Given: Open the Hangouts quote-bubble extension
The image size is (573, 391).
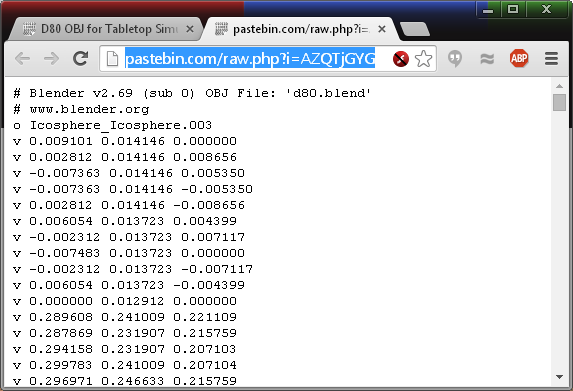Looking at the screenshot, I should point(455,59).
